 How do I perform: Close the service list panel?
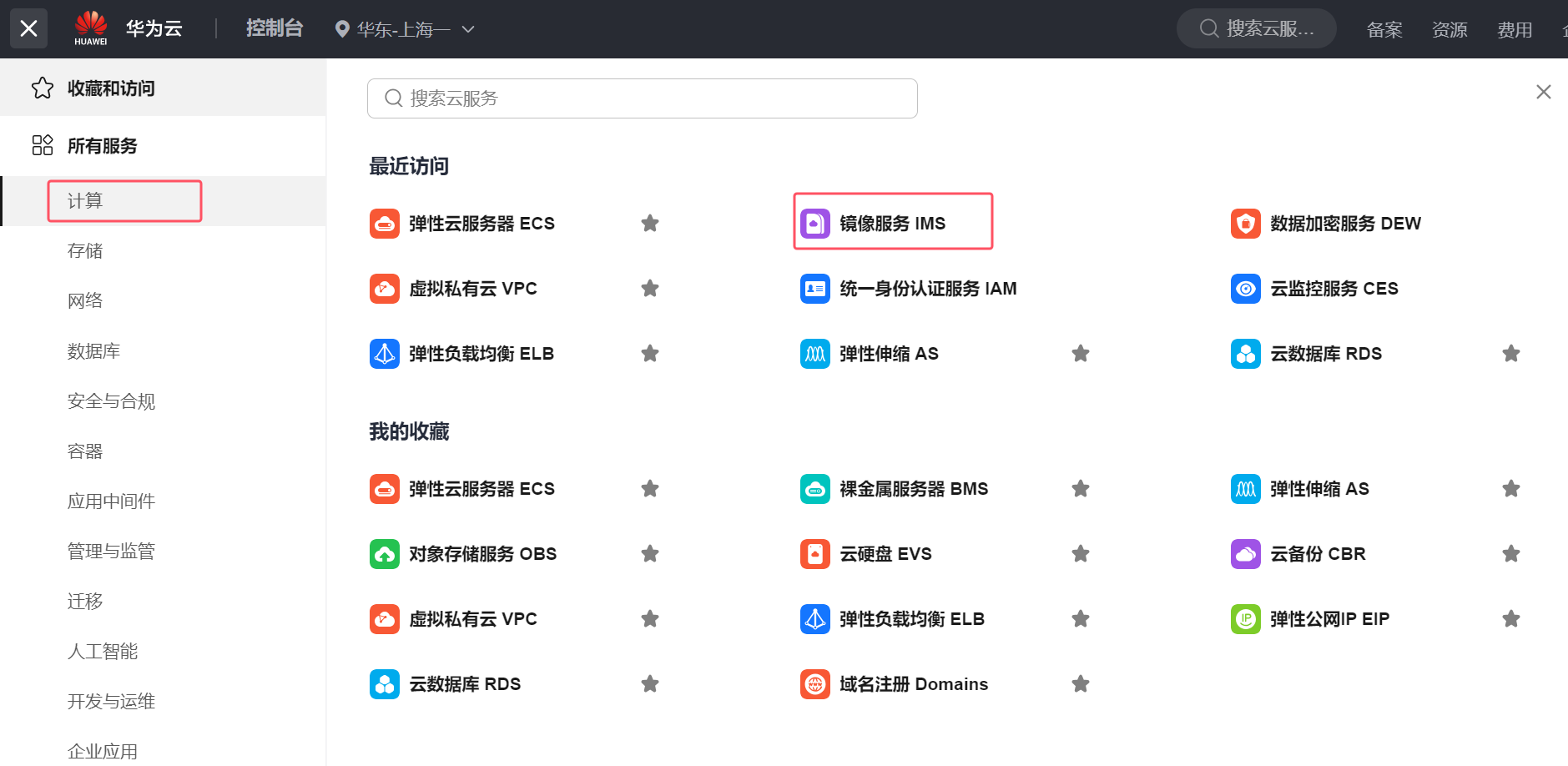click(x=1544, y=92)
